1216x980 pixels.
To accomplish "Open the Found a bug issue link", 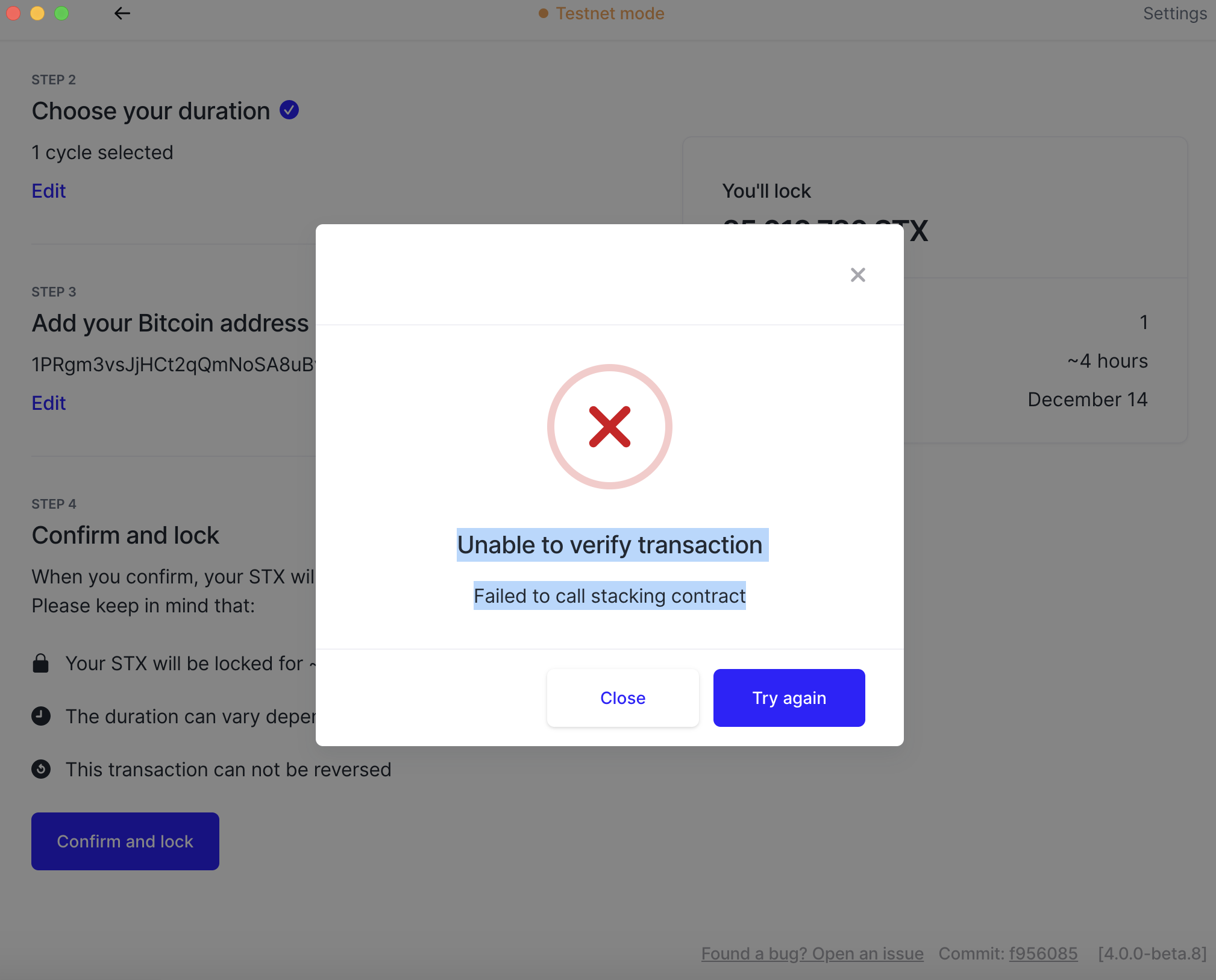I will [812, 953].
